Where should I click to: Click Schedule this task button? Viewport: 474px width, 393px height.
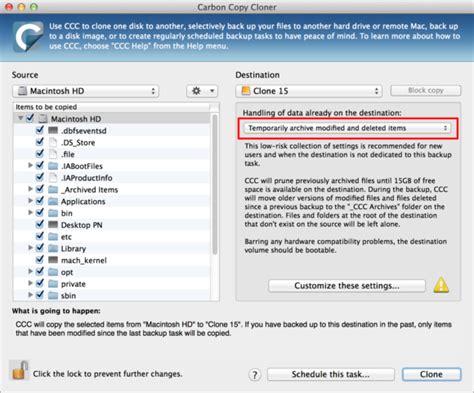coord(331,374)
